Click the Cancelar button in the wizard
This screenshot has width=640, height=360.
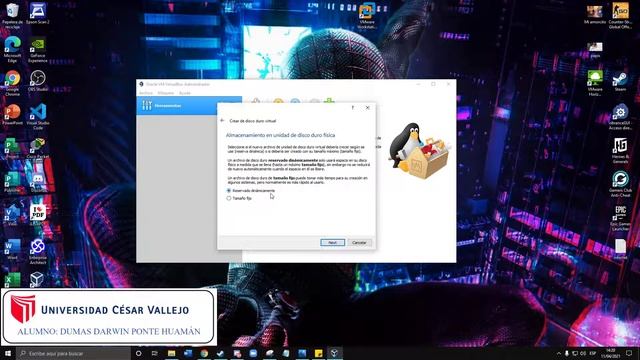(x=359, y=242)
